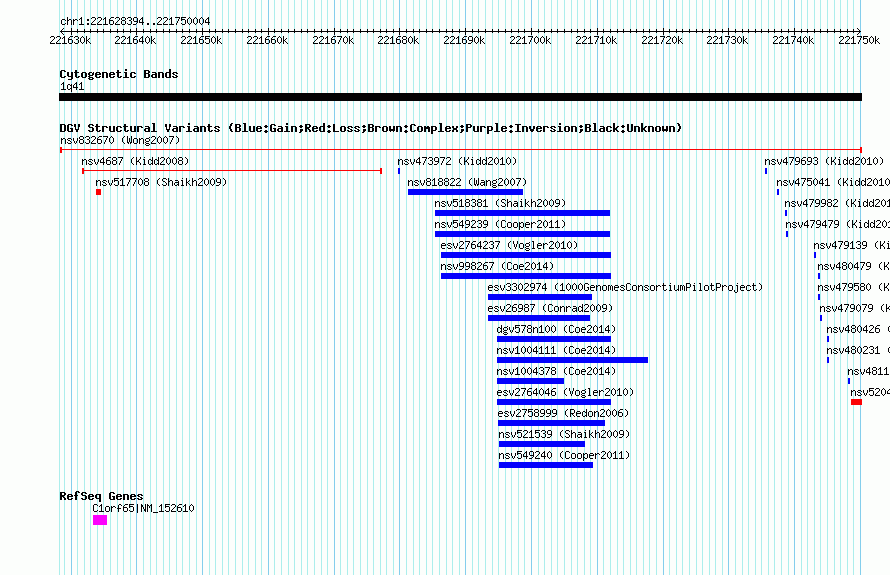Viewport: 890px width, 575px height.
Task: Open the esv2758999 (Redon2006) label
Action: pyautogui.click(x=564, y=413)
